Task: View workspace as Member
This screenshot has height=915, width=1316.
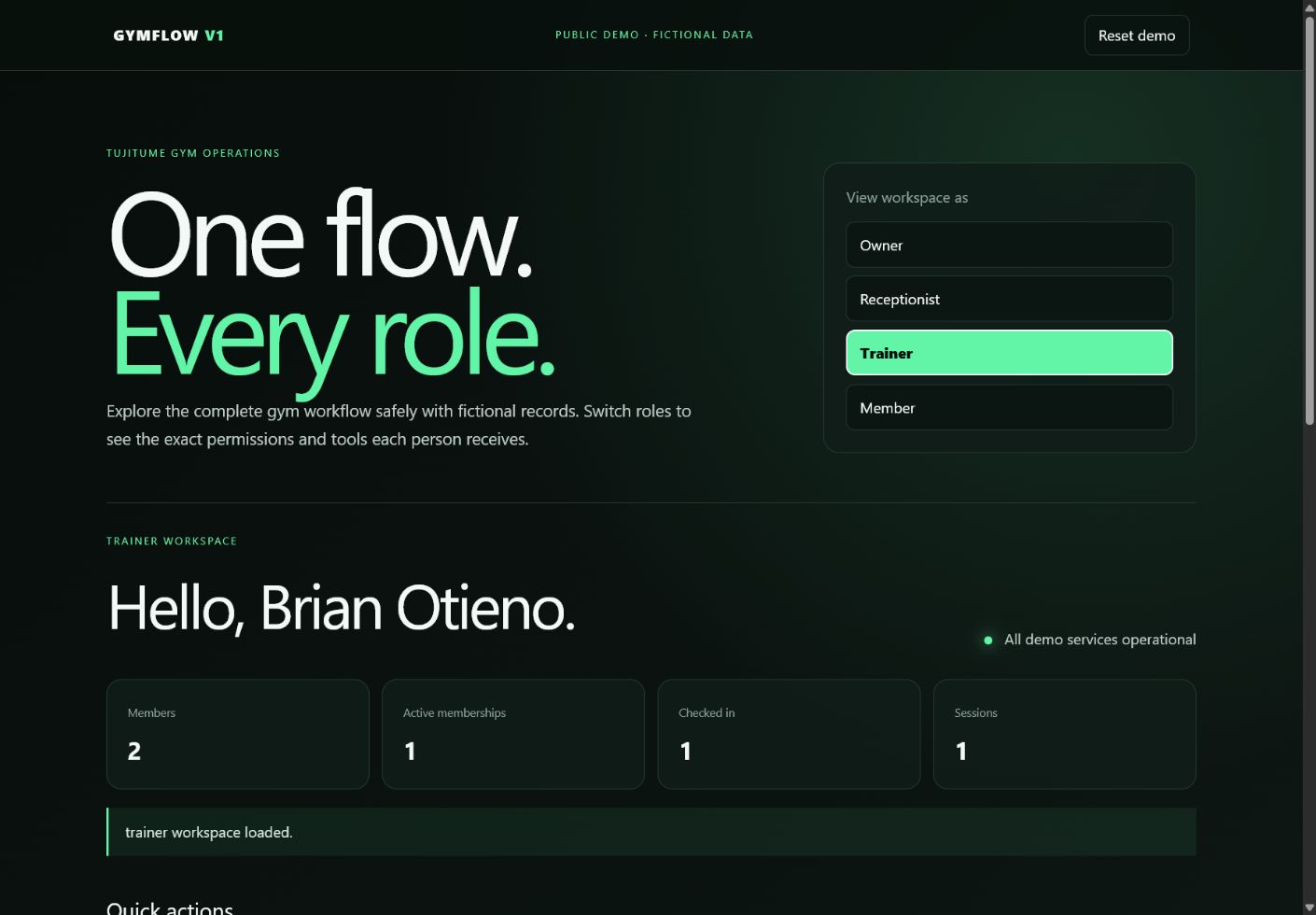Action: (1009, 407)
